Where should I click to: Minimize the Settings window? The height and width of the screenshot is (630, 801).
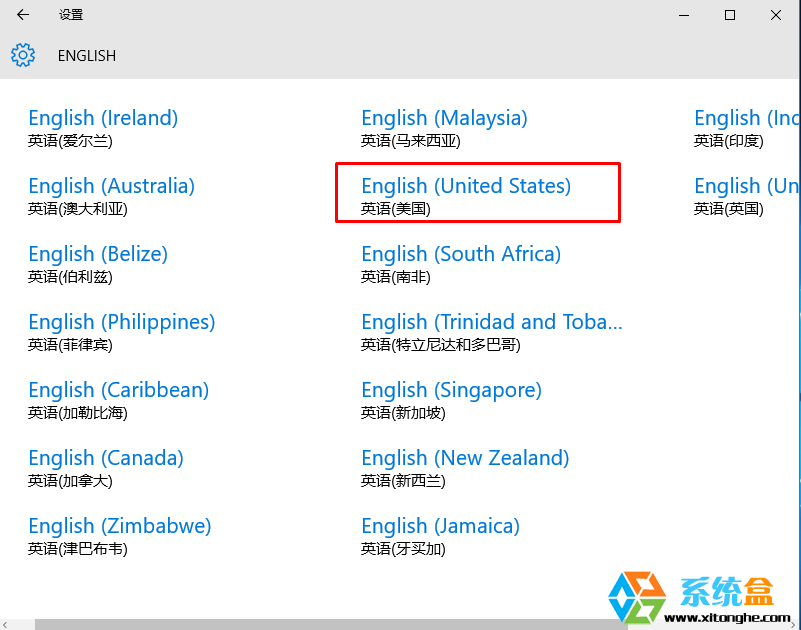point(684,15)
